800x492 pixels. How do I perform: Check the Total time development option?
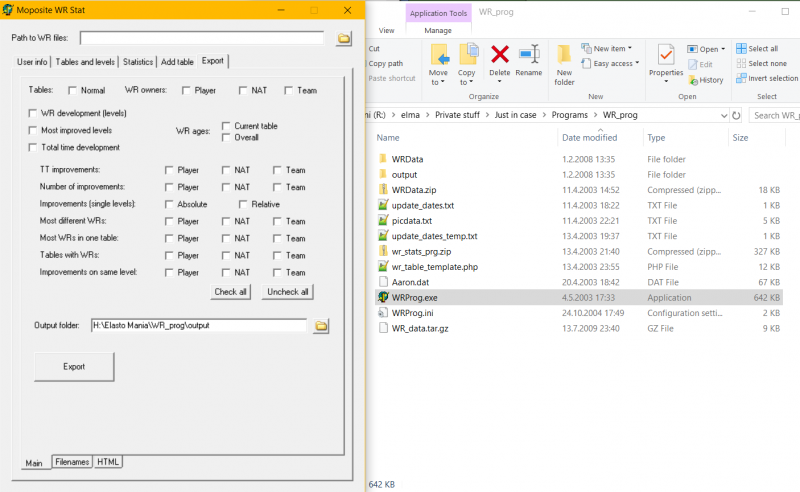coord(34,148)
